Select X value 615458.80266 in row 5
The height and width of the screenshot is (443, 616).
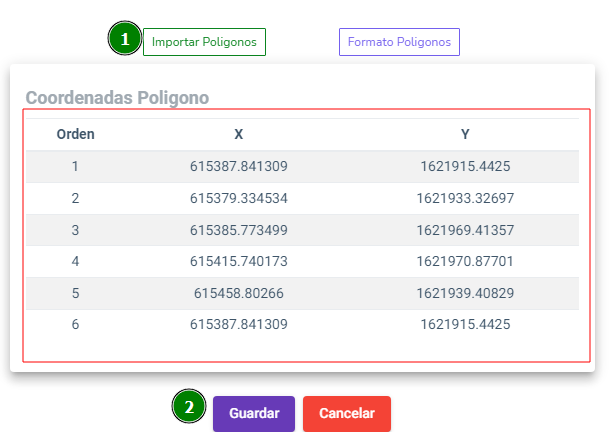[x=239, y=293]
